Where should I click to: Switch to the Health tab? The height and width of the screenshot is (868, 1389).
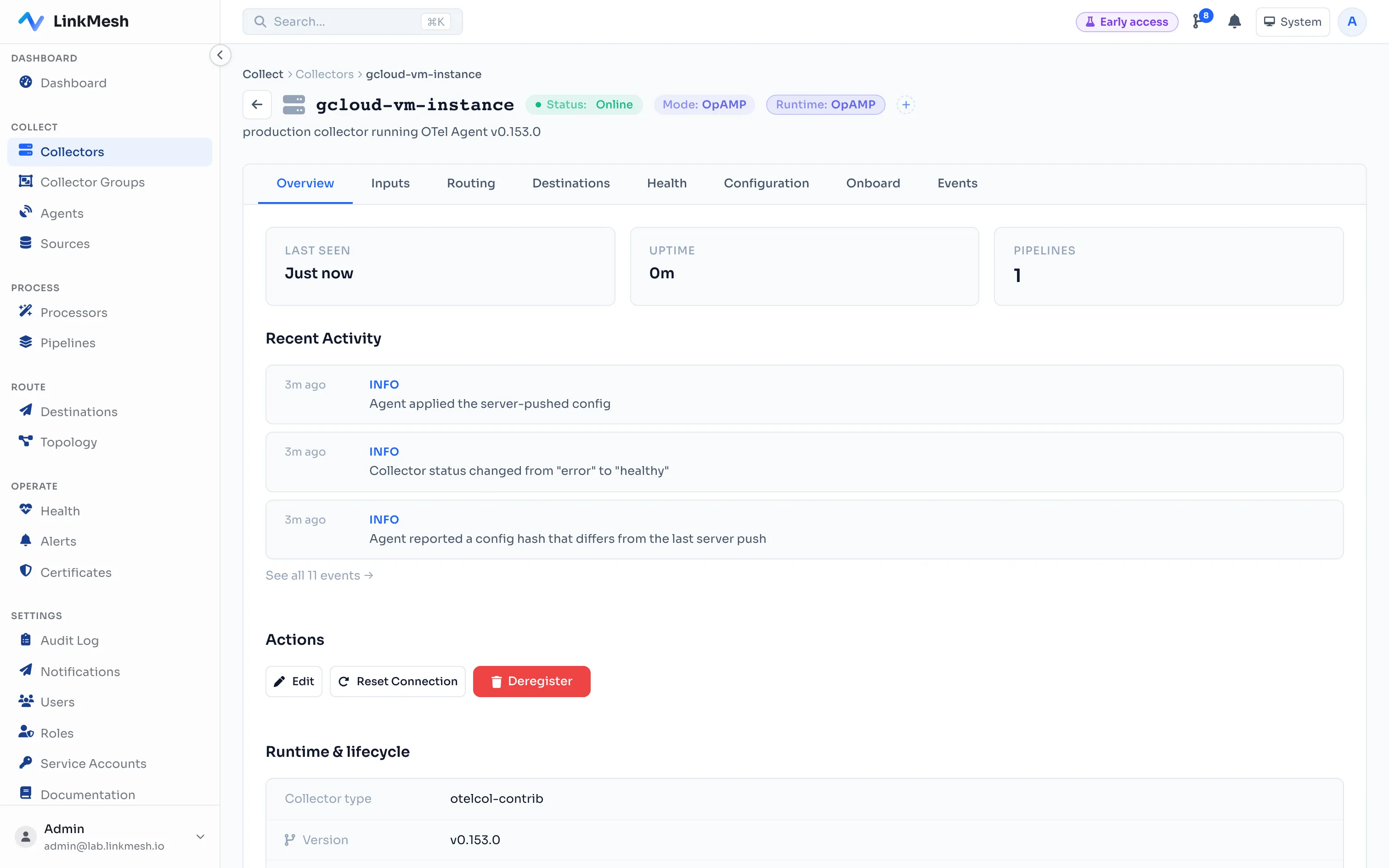click(x=667, y=183)
